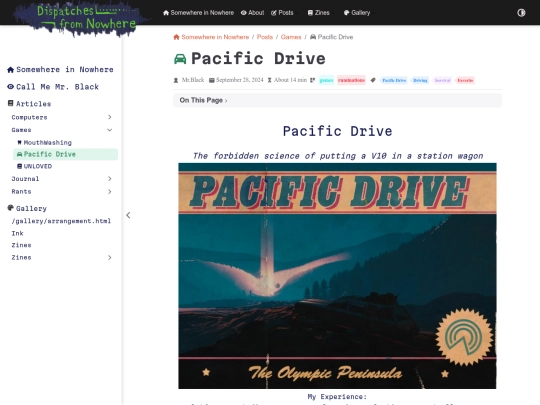The height and width of the screenshot is (405, 540).
Task: Toggle the dark/light theme icon
Action: 521,13
